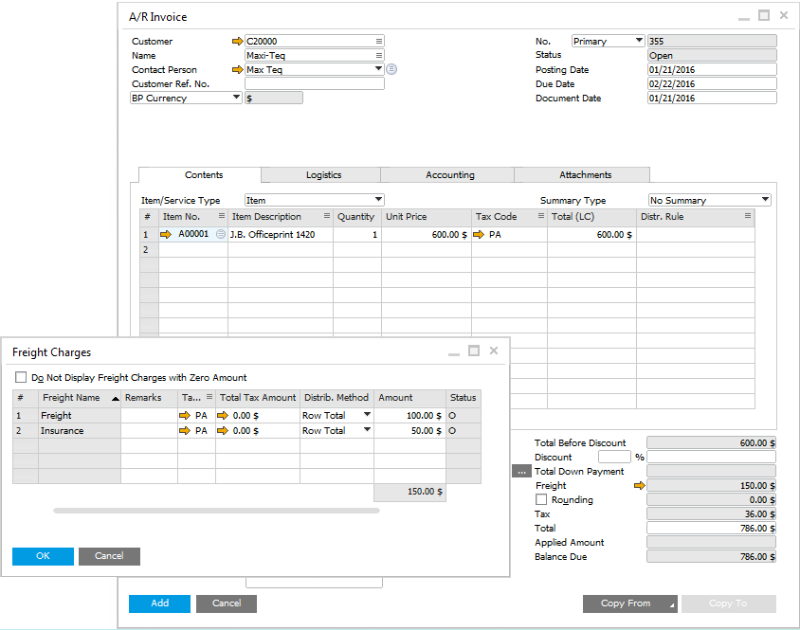Expand the BP Currency dropdown

pos(236,98)
